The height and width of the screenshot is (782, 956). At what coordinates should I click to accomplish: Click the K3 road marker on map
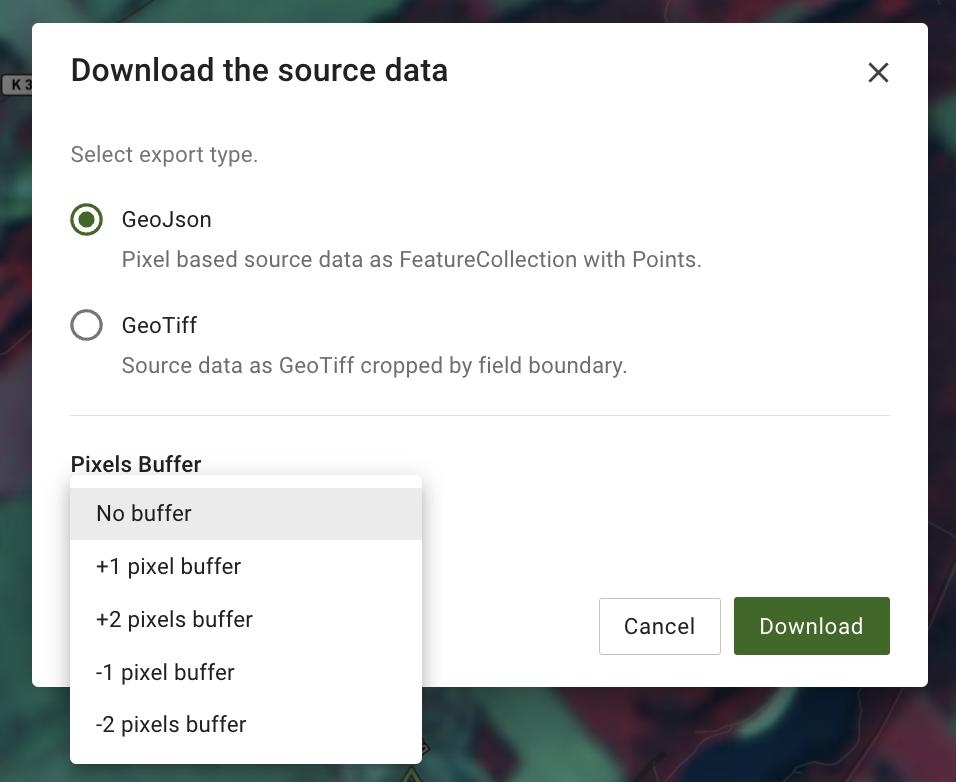point(16,85)
